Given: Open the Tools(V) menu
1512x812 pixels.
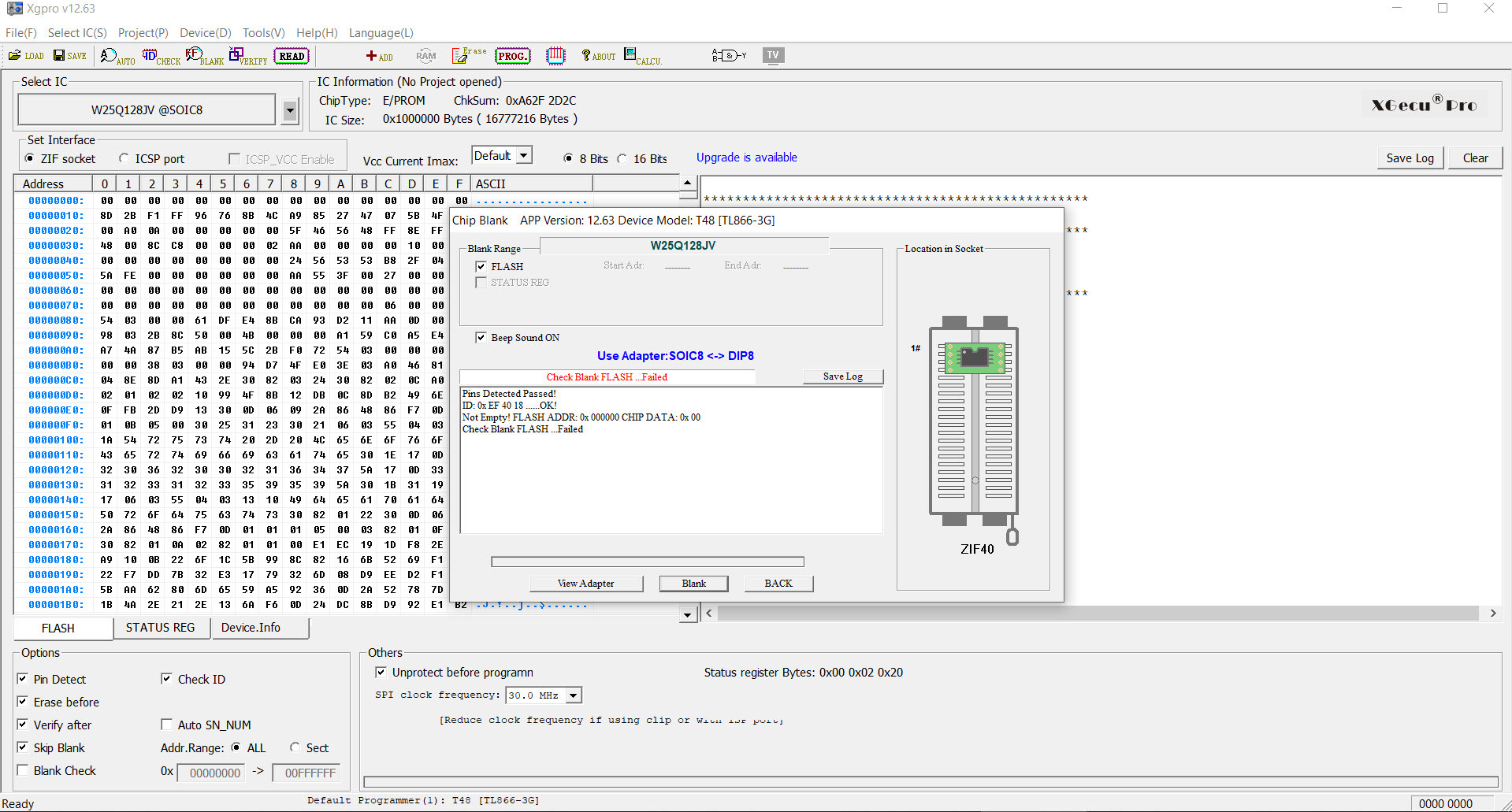Looking at the screenshot, I should click(263, 33).
